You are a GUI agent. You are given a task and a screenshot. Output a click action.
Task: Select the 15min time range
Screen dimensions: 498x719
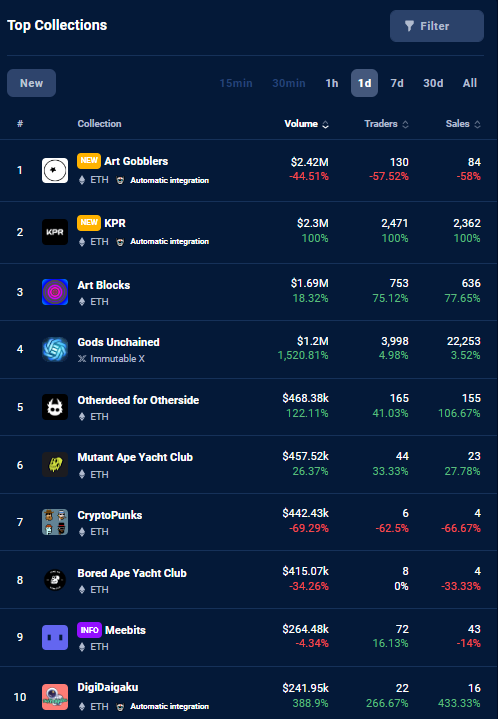click(236, 83)
